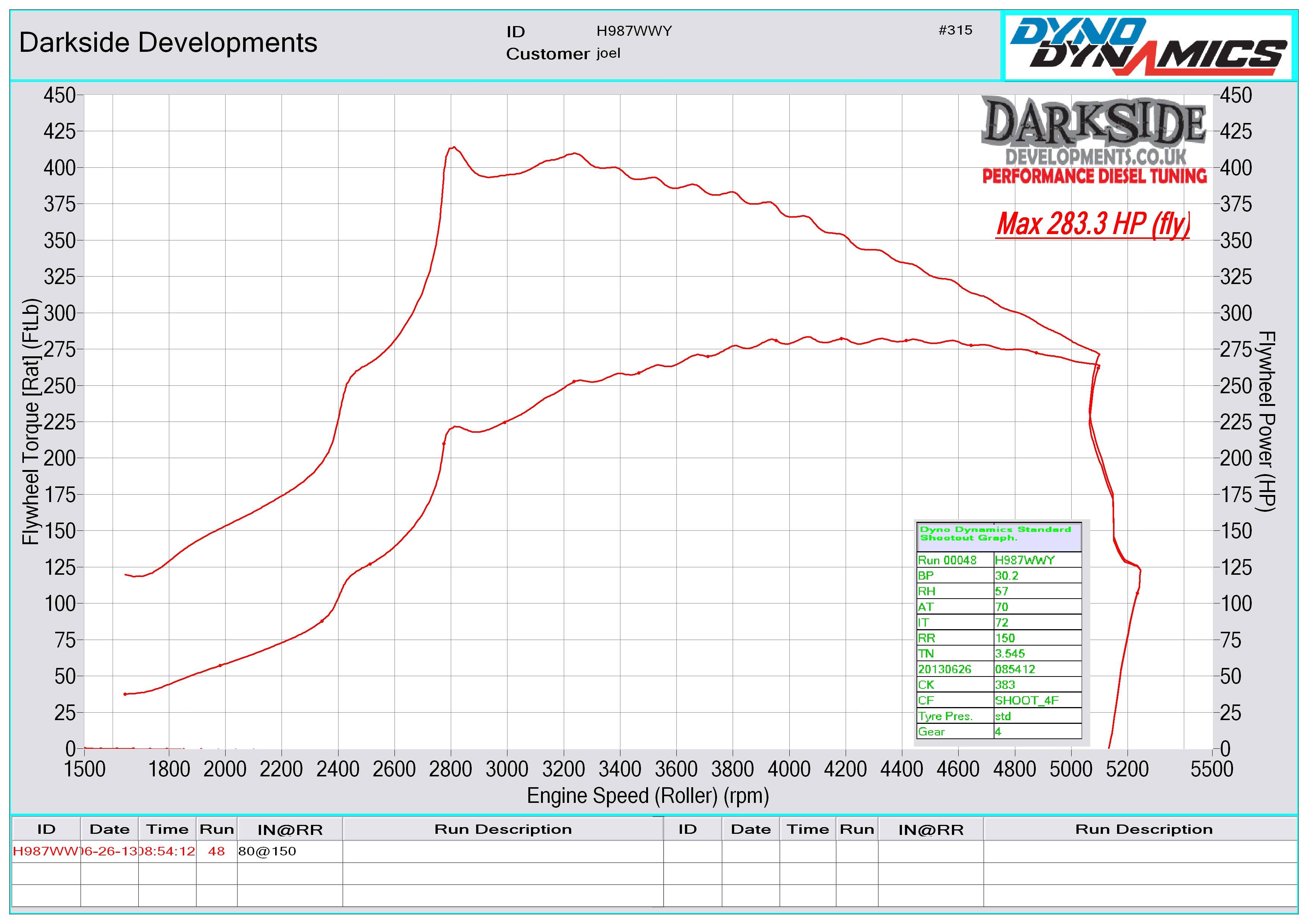Click the time value '085412' in the info box
1308x924 pixels.
tap(1015, 669)
